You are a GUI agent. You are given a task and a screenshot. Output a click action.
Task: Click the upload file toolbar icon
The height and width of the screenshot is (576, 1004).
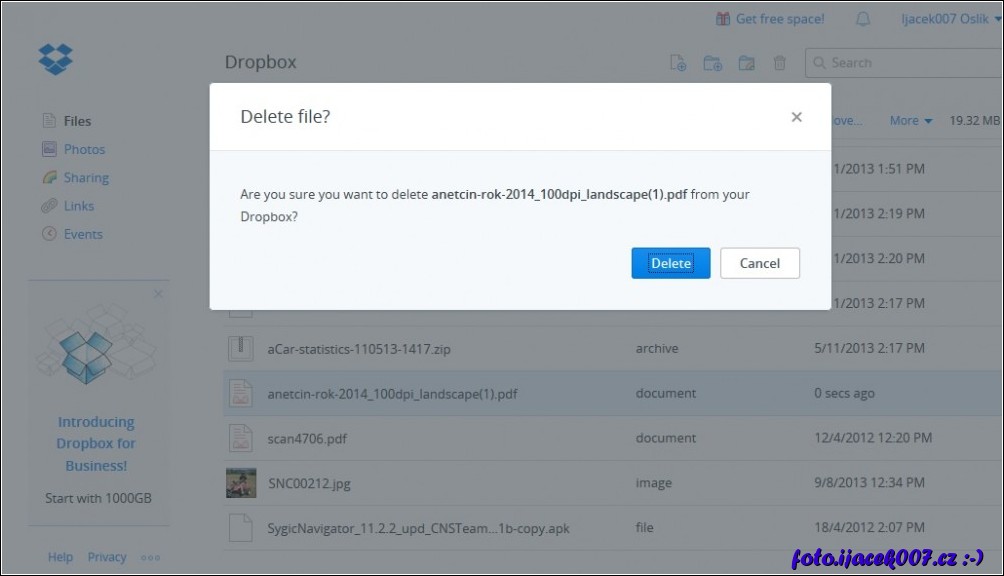pos(678,63)
